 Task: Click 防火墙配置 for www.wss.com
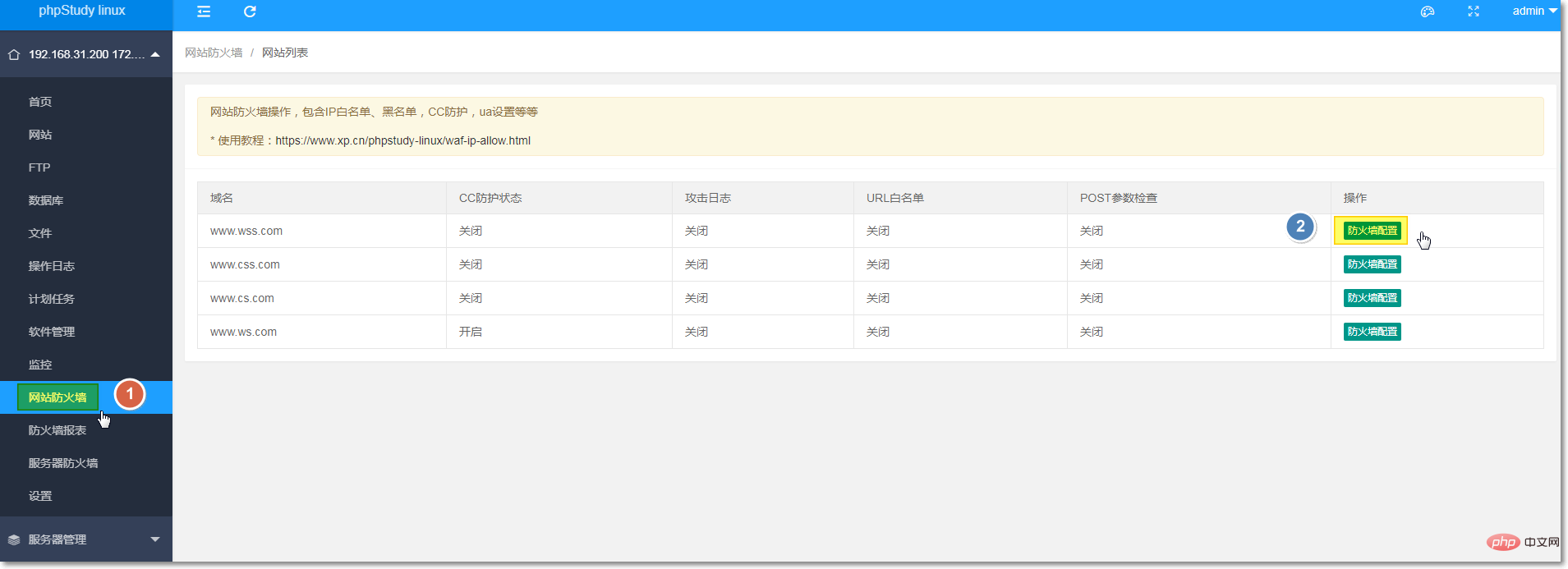click(x=1372, y=231)
